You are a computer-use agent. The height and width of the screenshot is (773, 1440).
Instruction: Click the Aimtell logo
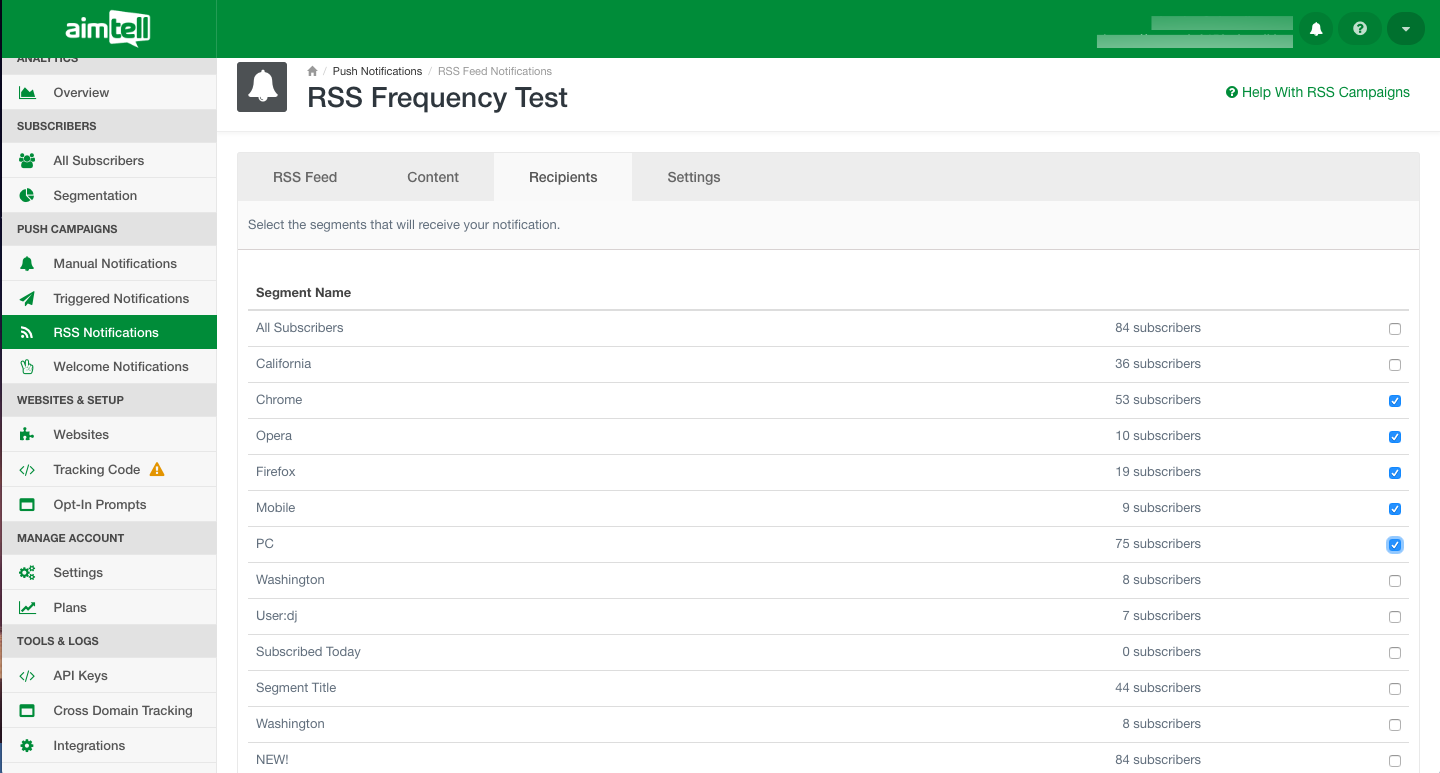coord(108,30)
